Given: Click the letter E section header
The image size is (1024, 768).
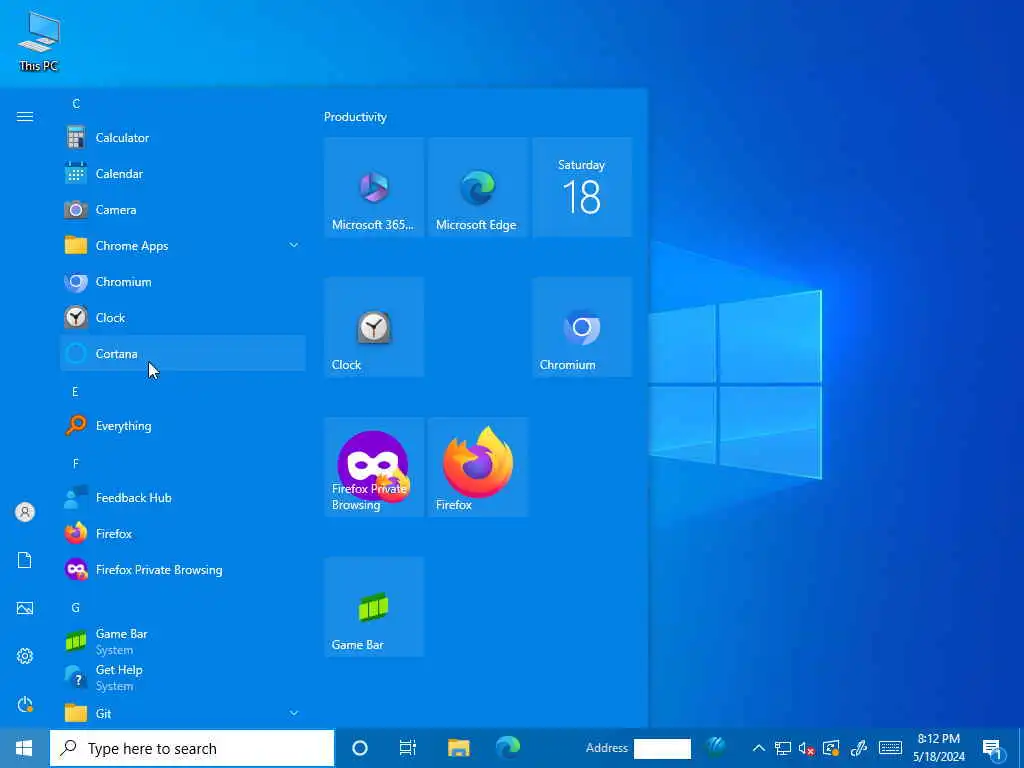Looking at the screenshot, I should click(x=75, y=392).
